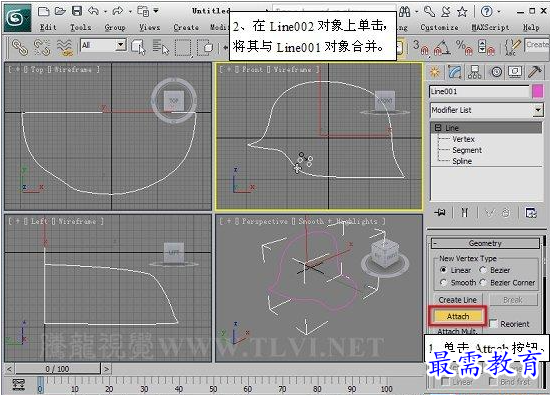Open the Motion panel icon
The image size is (550, 395).
point(496,72)
